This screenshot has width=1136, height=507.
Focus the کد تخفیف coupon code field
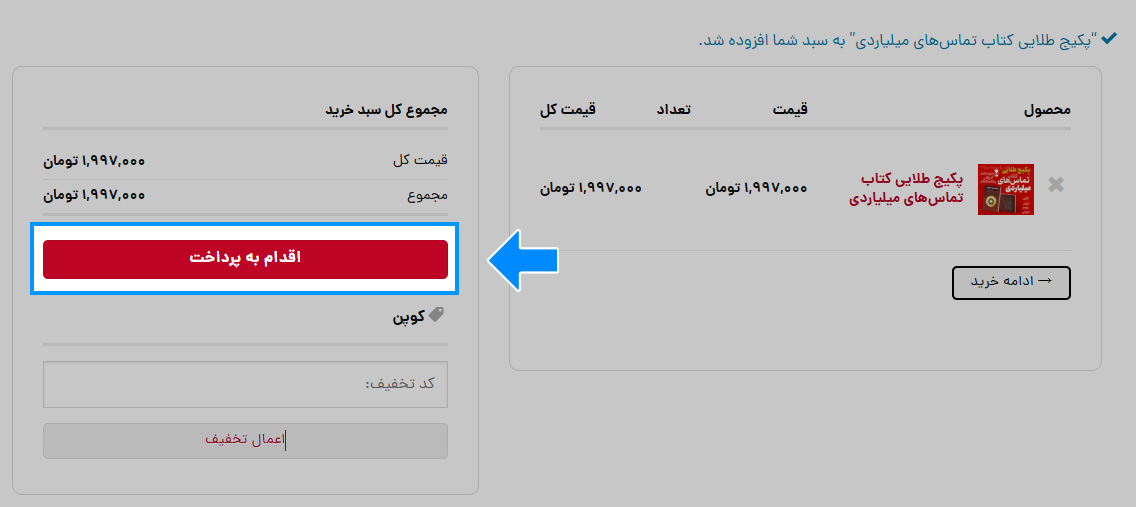tap(245, 385)
